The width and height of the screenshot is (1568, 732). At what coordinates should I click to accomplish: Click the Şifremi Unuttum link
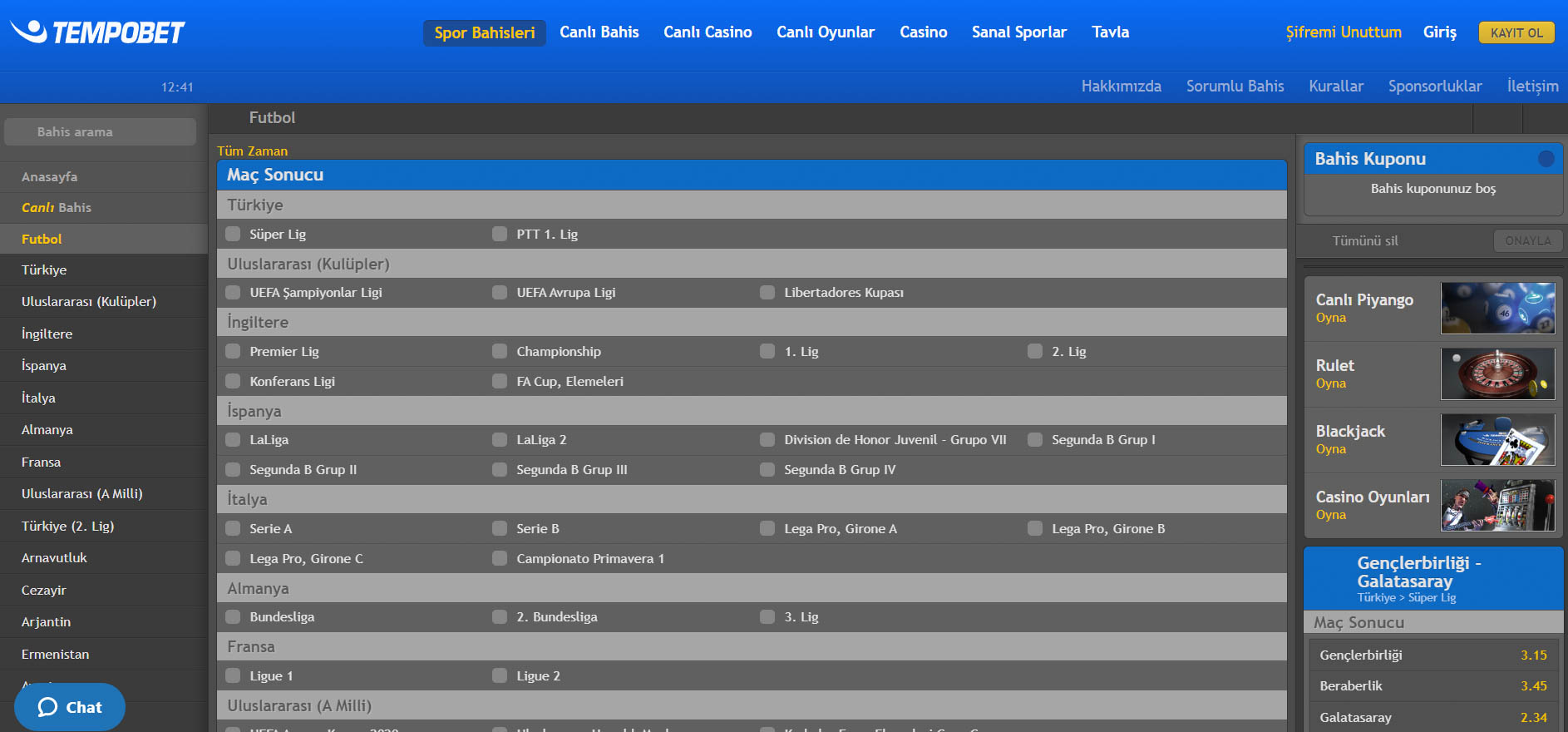(x=1344, y=32)
